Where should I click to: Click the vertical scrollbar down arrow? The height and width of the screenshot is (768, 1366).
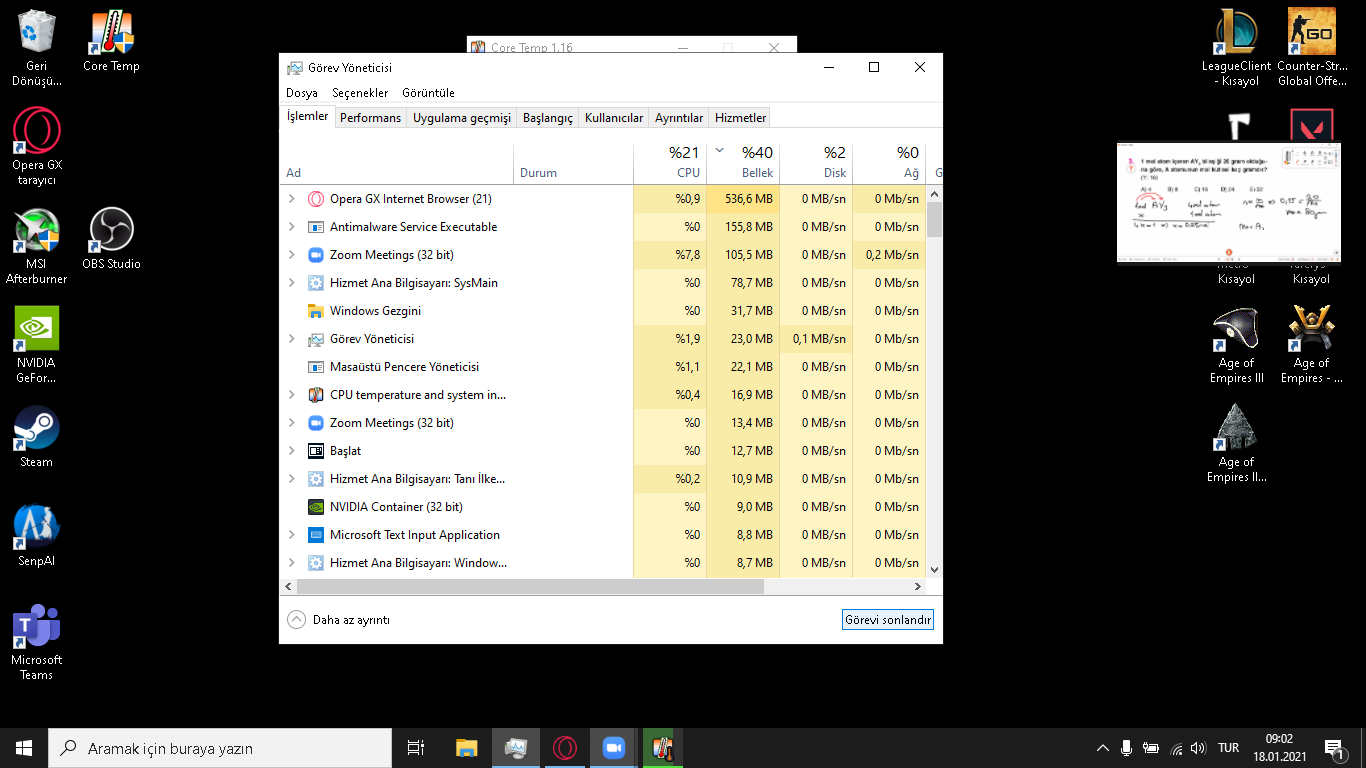coord(934,569)
